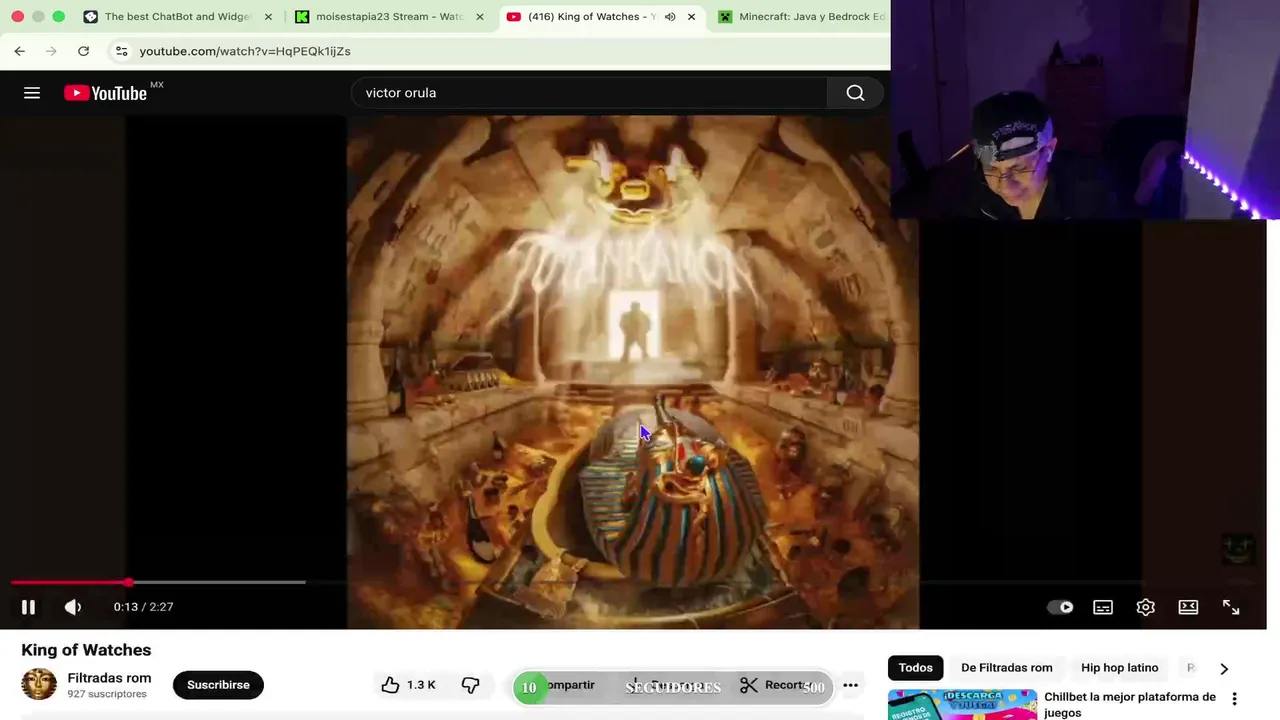Go to the YouTube home logo
The height and width of the screenshot is (720, 1280).
point(106,93)
